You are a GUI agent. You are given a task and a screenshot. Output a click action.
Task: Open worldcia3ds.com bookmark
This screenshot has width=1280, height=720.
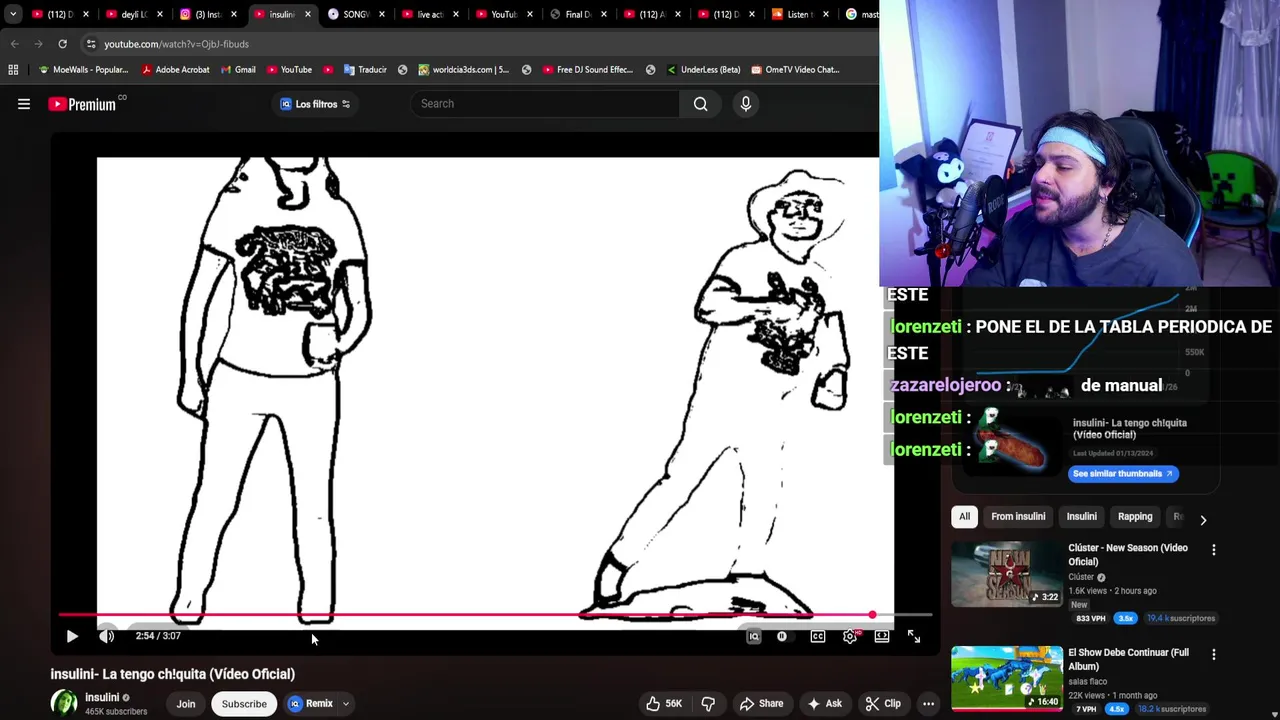[463, 70]
